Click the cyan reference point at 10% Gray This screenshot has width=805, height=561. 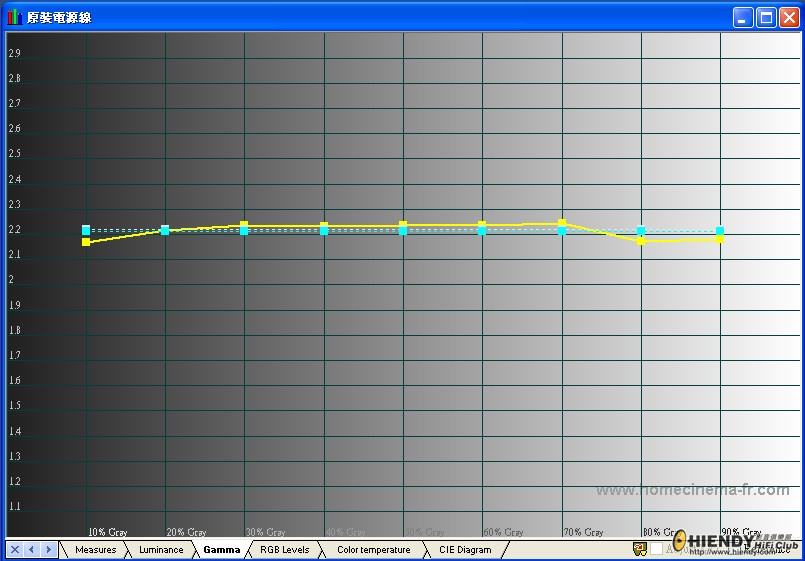coord(86,230)
